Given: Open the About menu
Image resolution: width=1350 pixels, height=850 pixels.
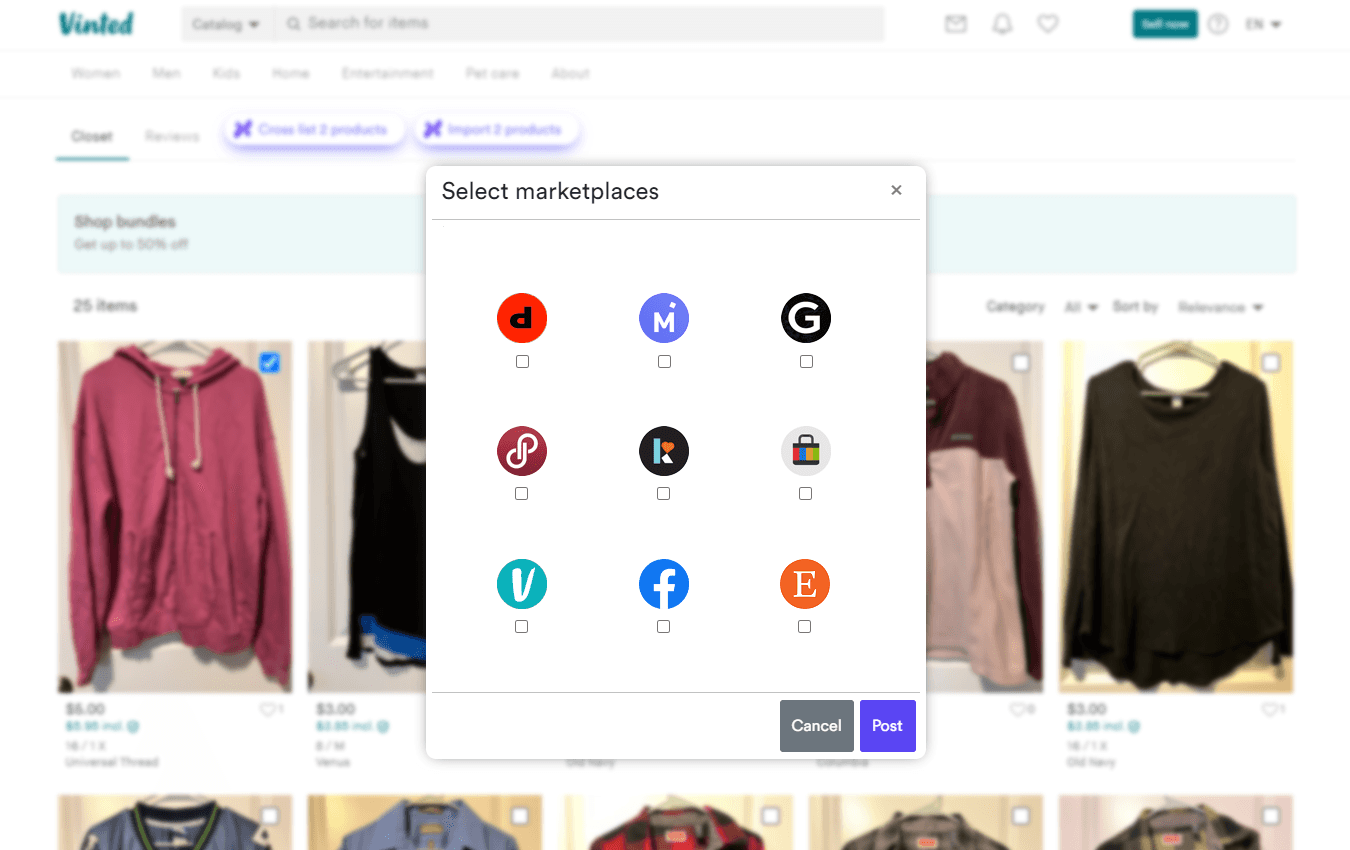Looking at the screenshot, I should point(570,74).
